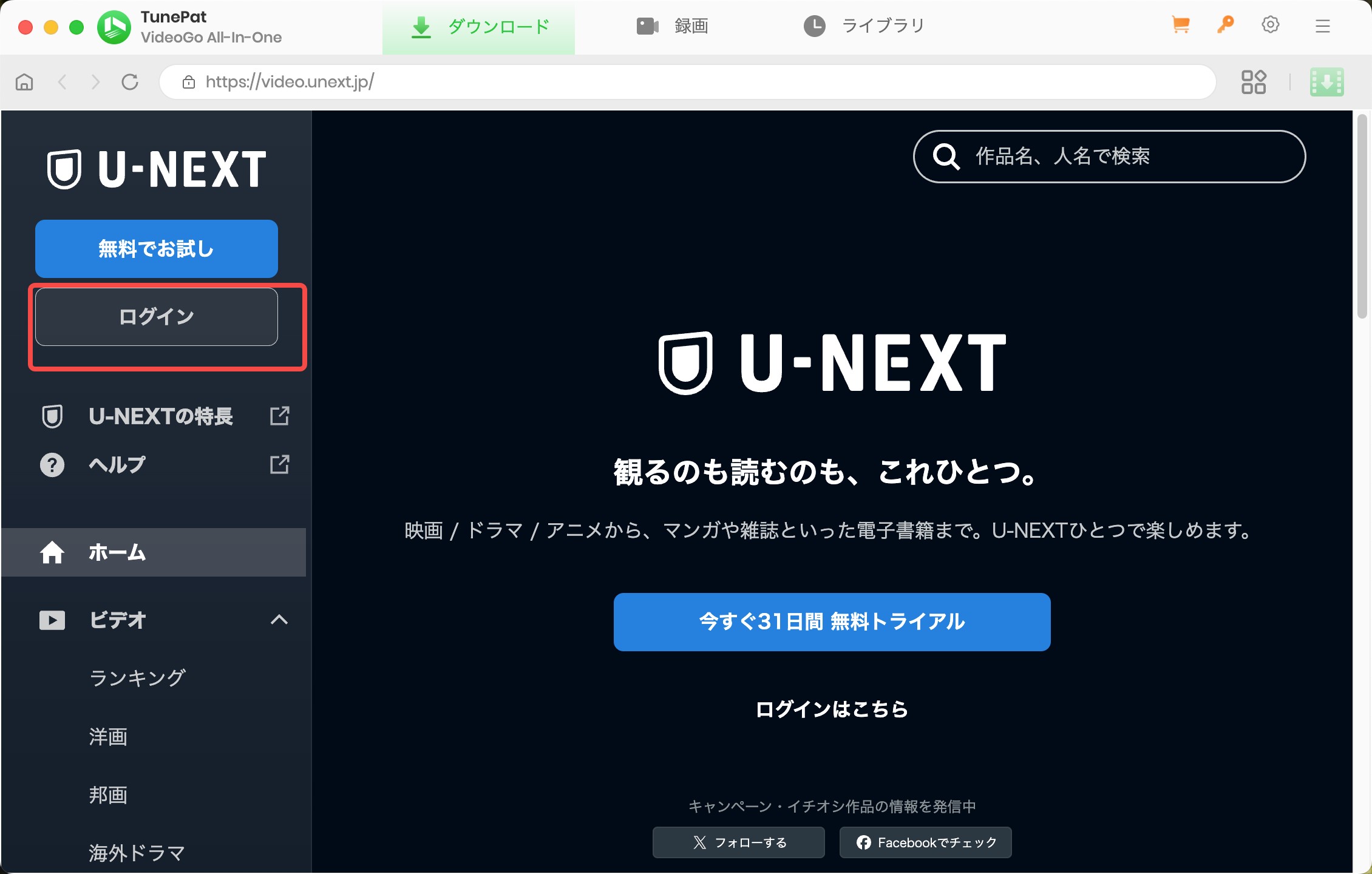Open the ログインはこちら link
Screen dimensions: 1372x874
click(832, 709)
